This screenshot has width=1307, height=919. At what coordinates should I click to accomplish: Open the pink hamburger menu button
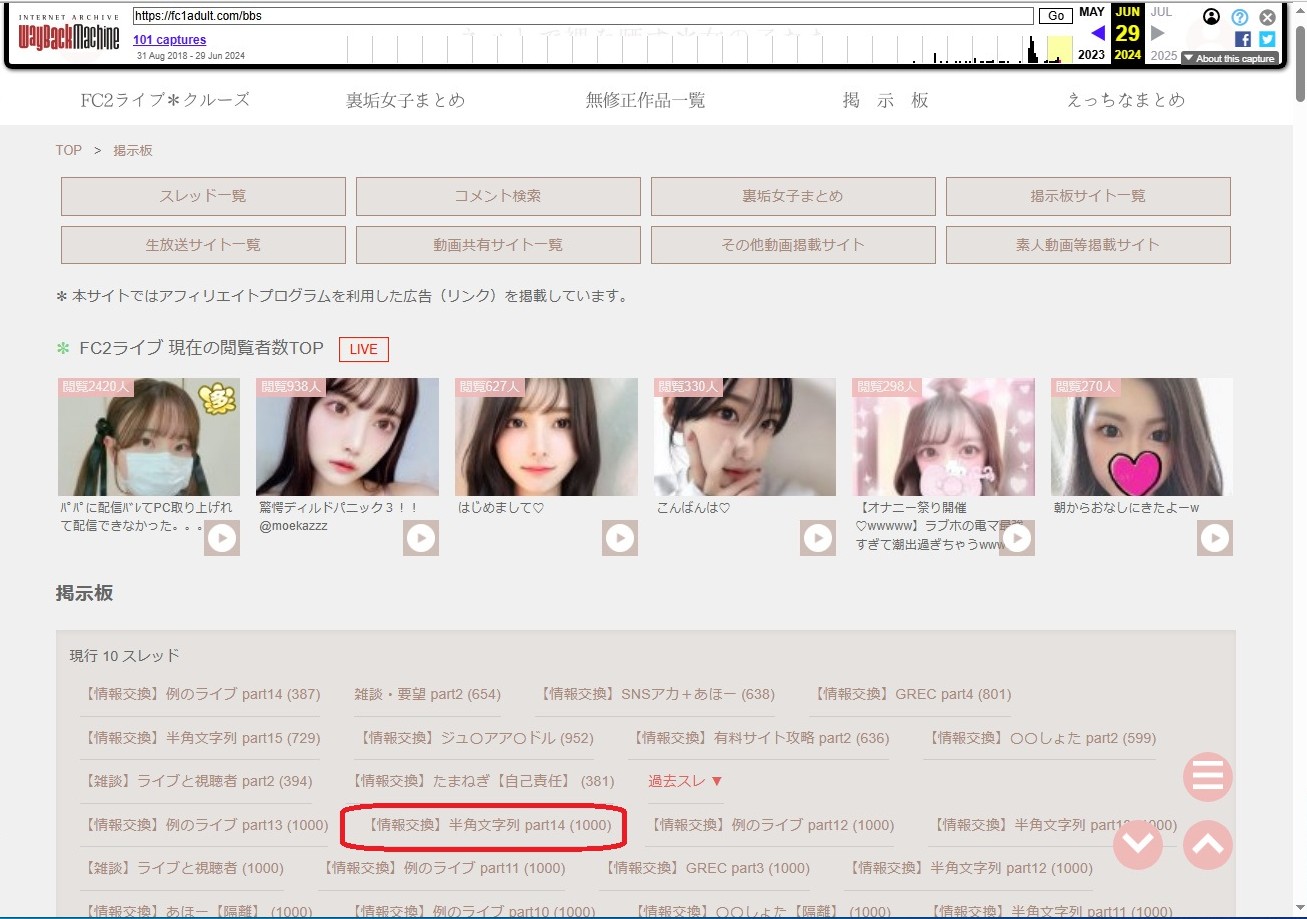click(x=1207, y=777)
